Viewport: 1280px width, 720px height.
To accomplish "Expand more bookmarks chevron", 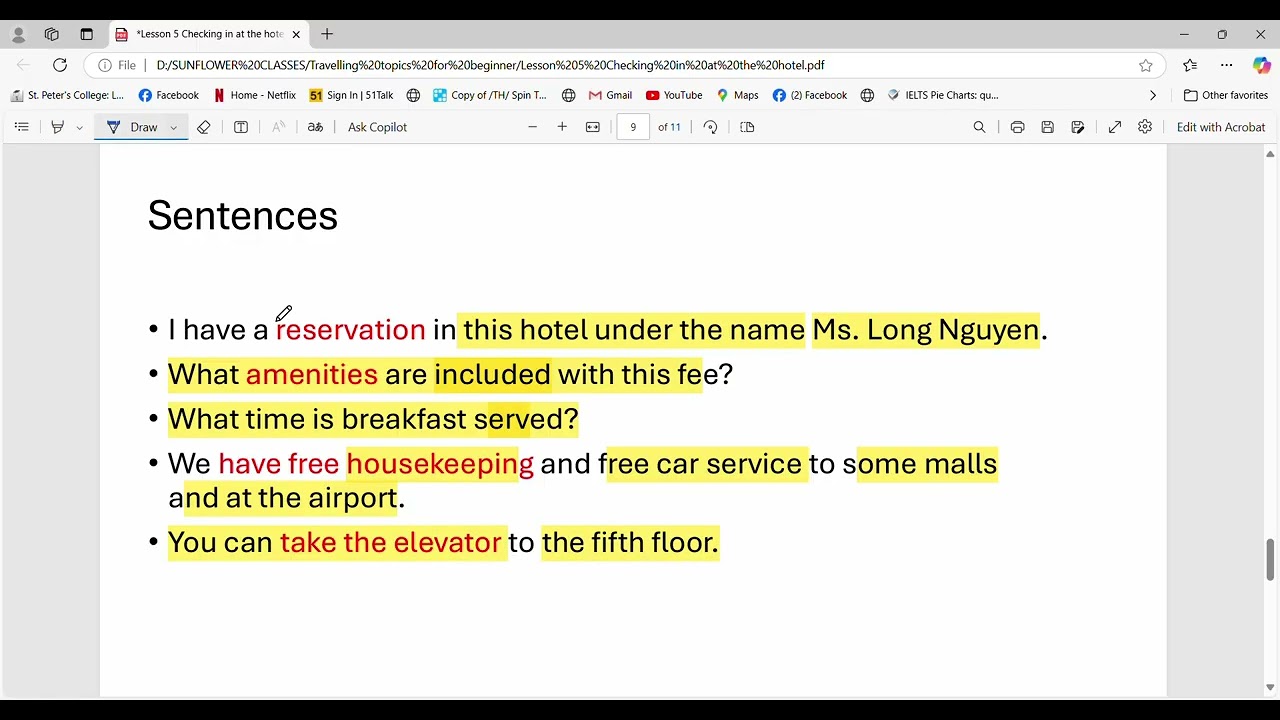I will click(x=1153, y=95).
